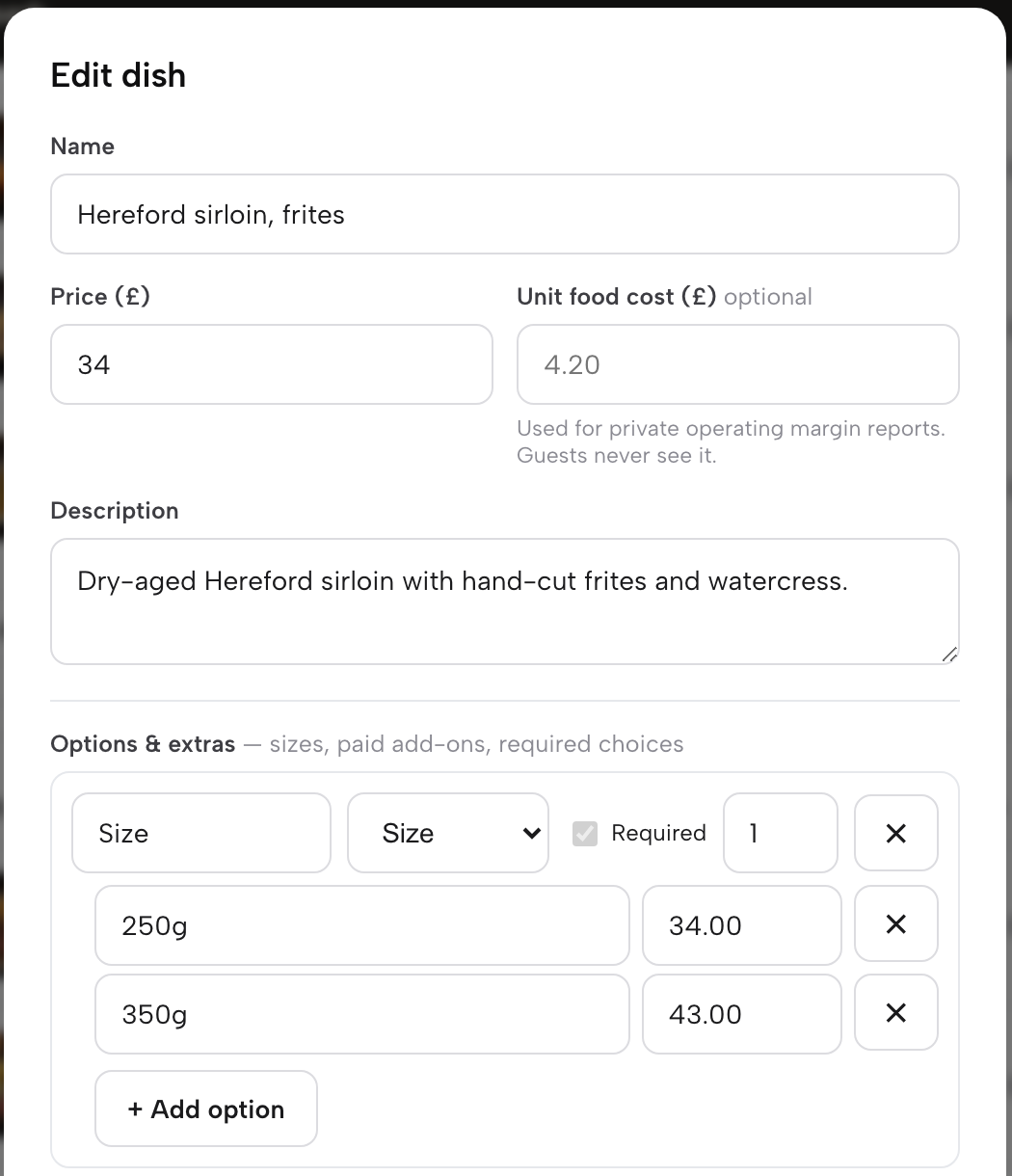Click the + Add option button
The width and height of the screenshot is (1012, 1176).
click(x=206, y=1109)
